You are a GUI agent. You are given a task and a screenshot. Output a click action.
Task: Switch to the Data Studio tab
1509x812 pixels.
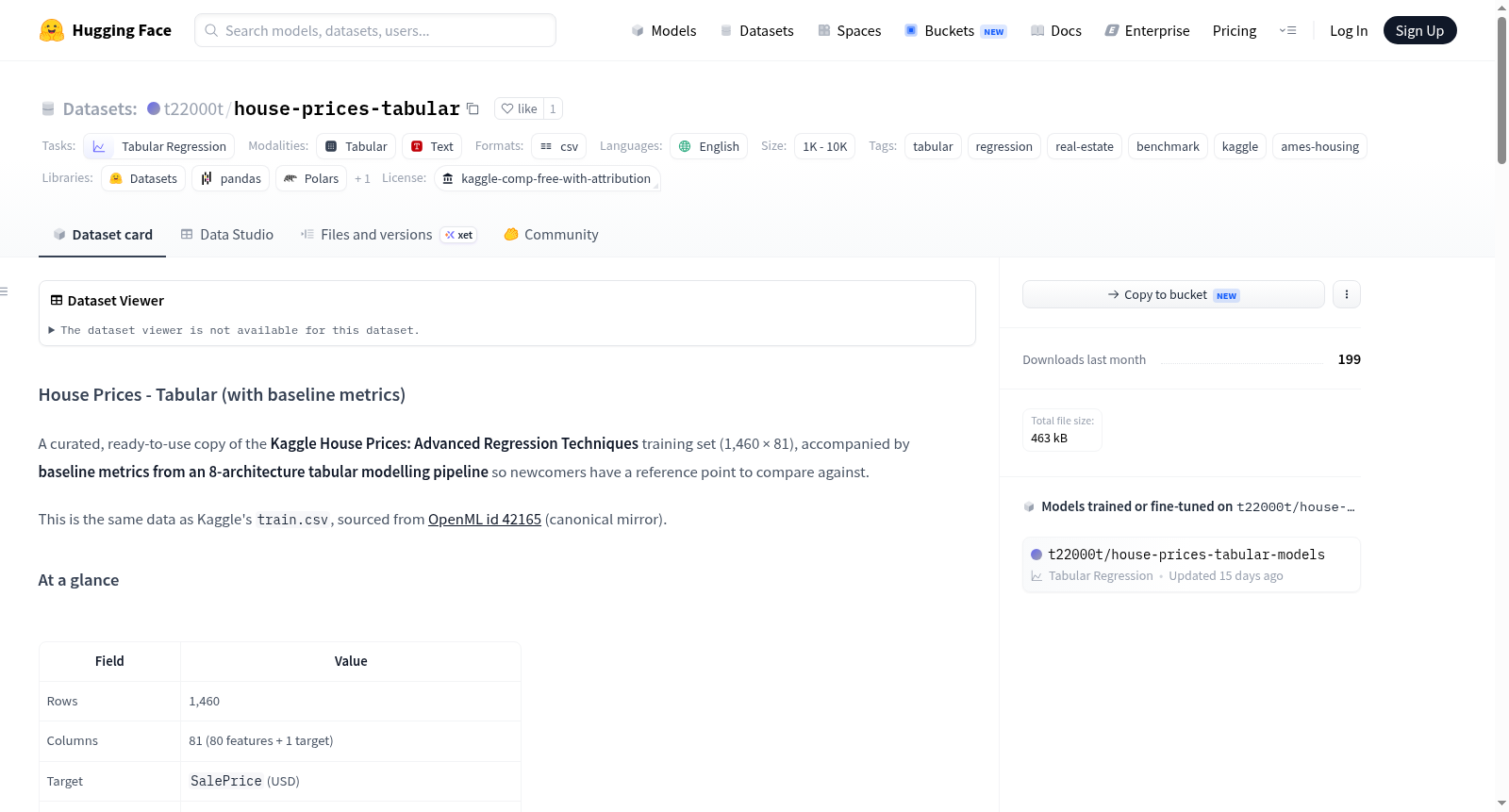227,235
